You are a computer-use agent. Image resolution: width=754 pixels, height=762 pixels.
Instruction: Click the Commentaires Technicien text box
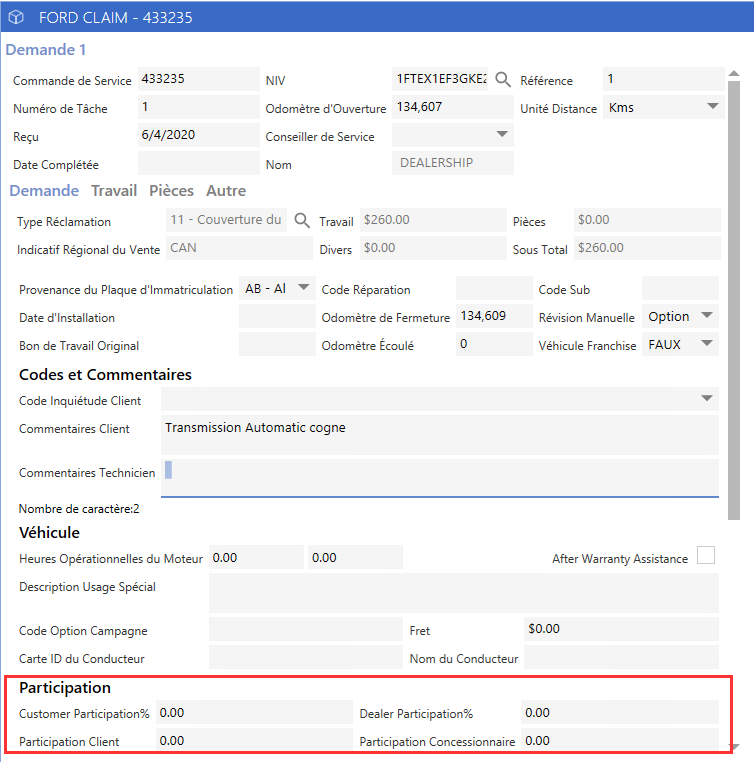[440, 478]
